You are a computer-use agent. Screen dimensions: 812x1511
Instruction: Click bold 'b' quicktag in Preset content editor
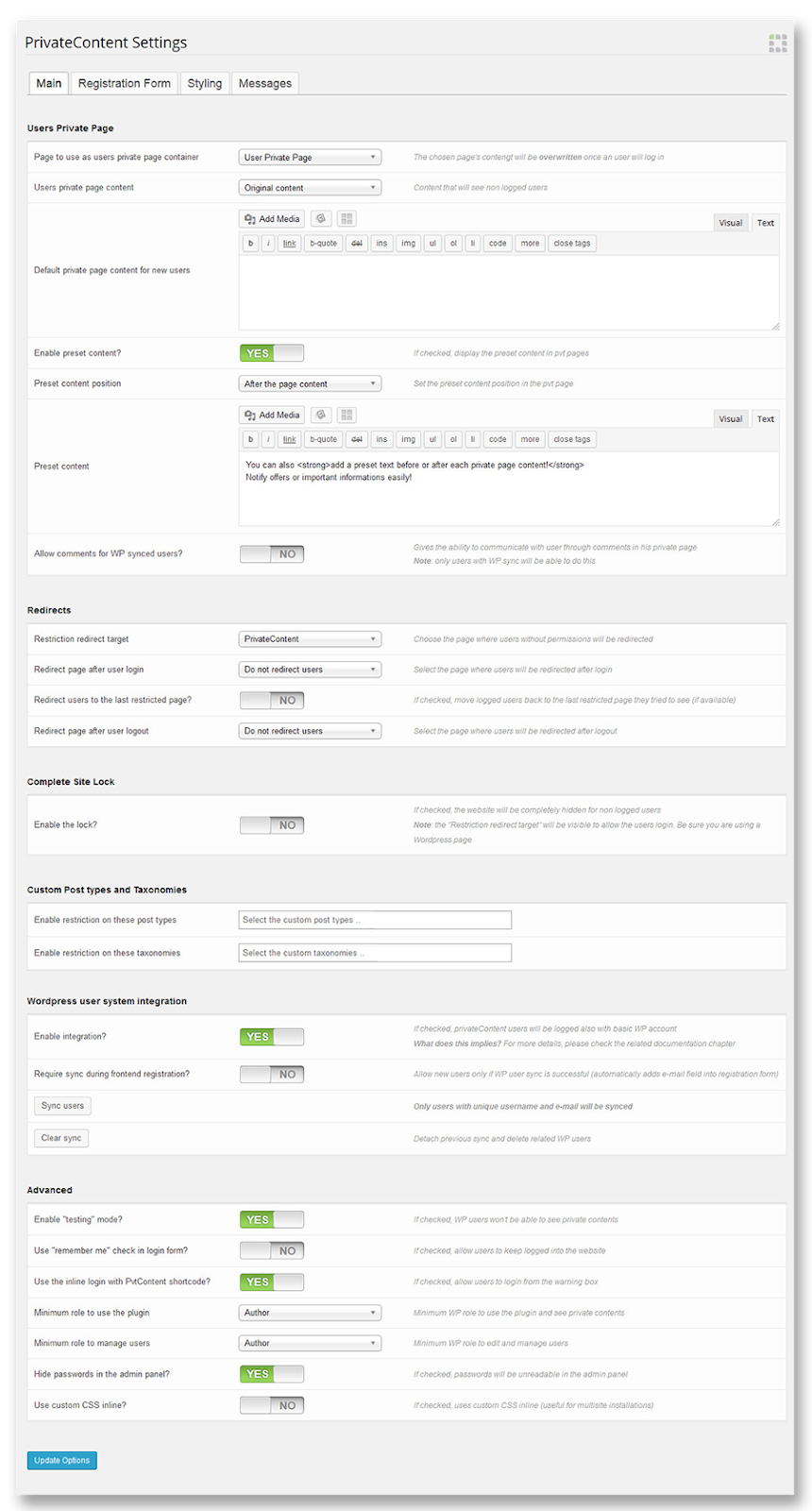(x=250, y=439)
